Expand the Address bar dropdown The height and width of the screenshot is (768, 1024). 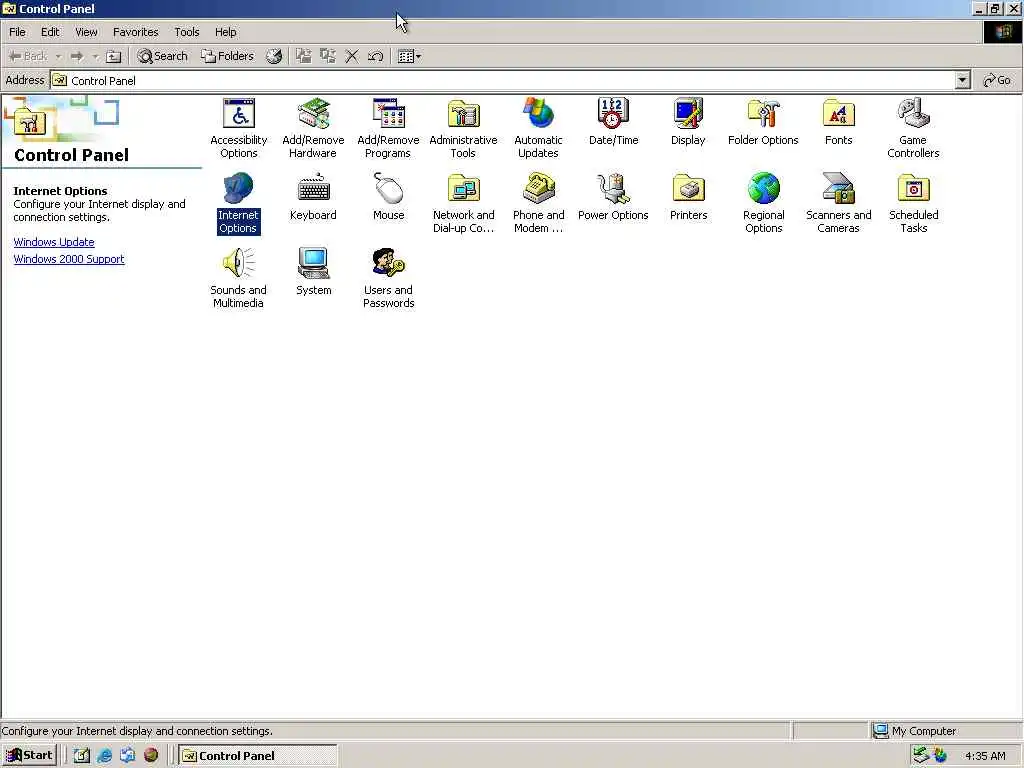pos(962,80)
